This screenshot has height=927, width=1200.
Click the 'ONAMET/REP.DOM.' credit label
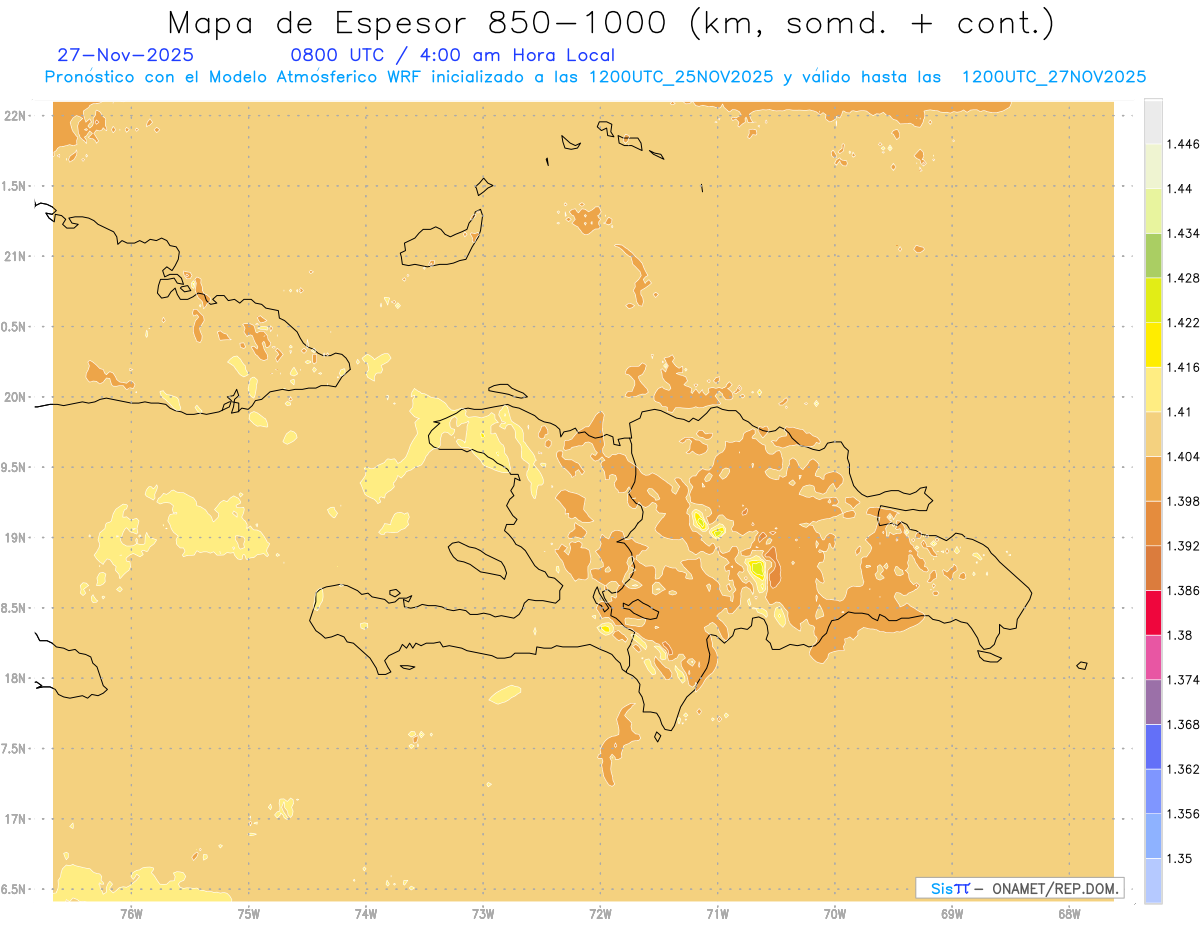tap(1056, 888)
